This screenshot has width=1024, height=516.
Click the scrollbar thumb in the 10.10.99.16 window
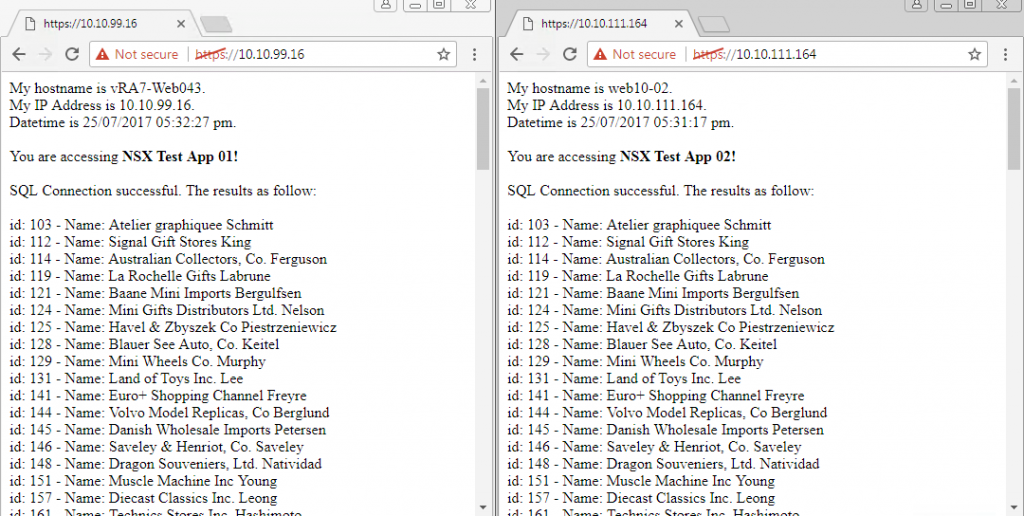pyautogui.click(x=483, y=129)
